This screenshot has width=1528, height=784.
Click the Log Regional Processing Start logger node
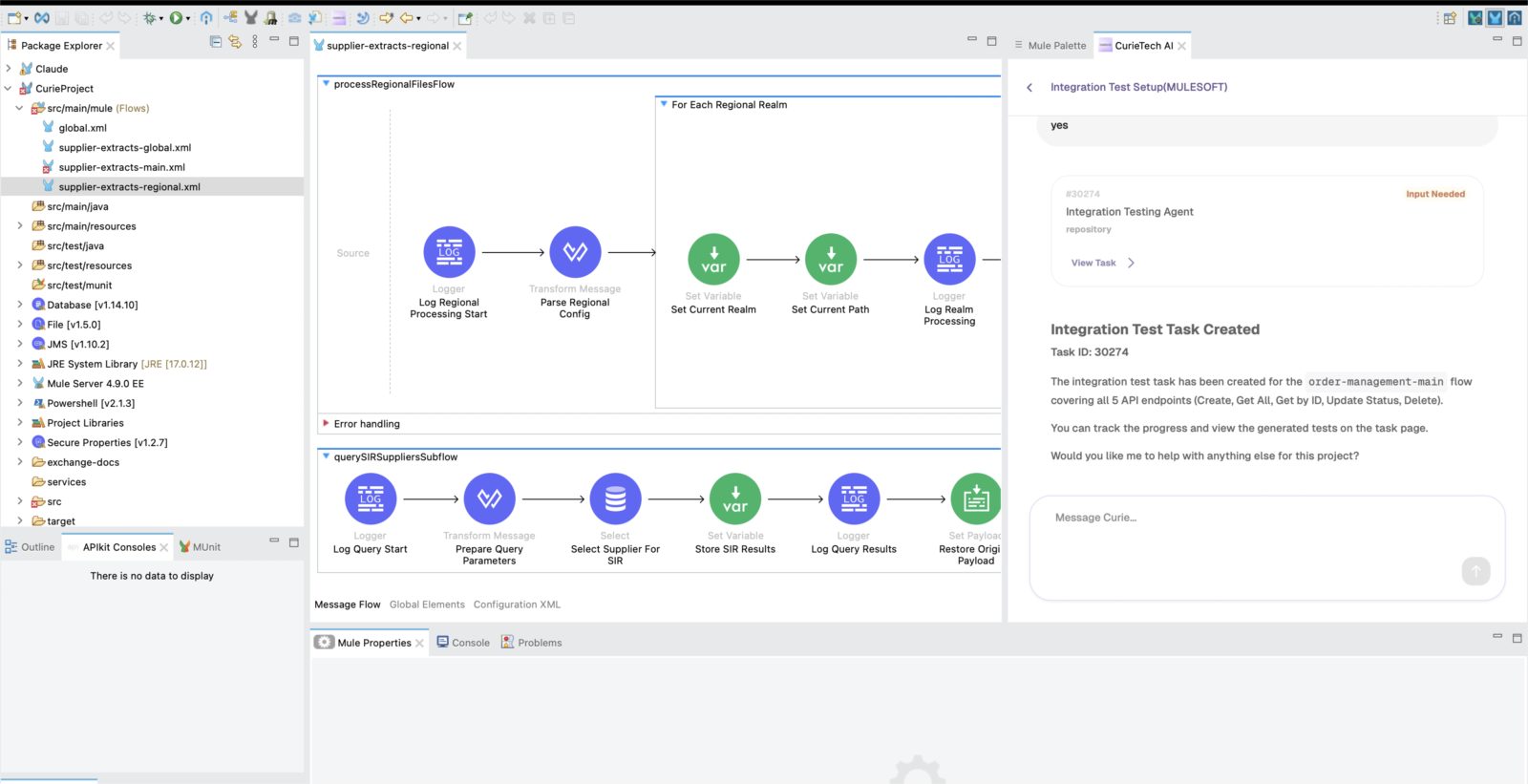point(449,252)
